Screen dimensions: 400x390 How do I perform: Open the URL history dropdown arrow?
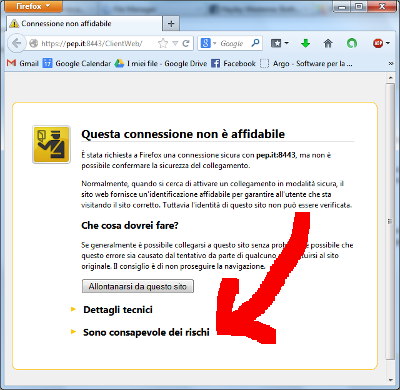(175, 43)
